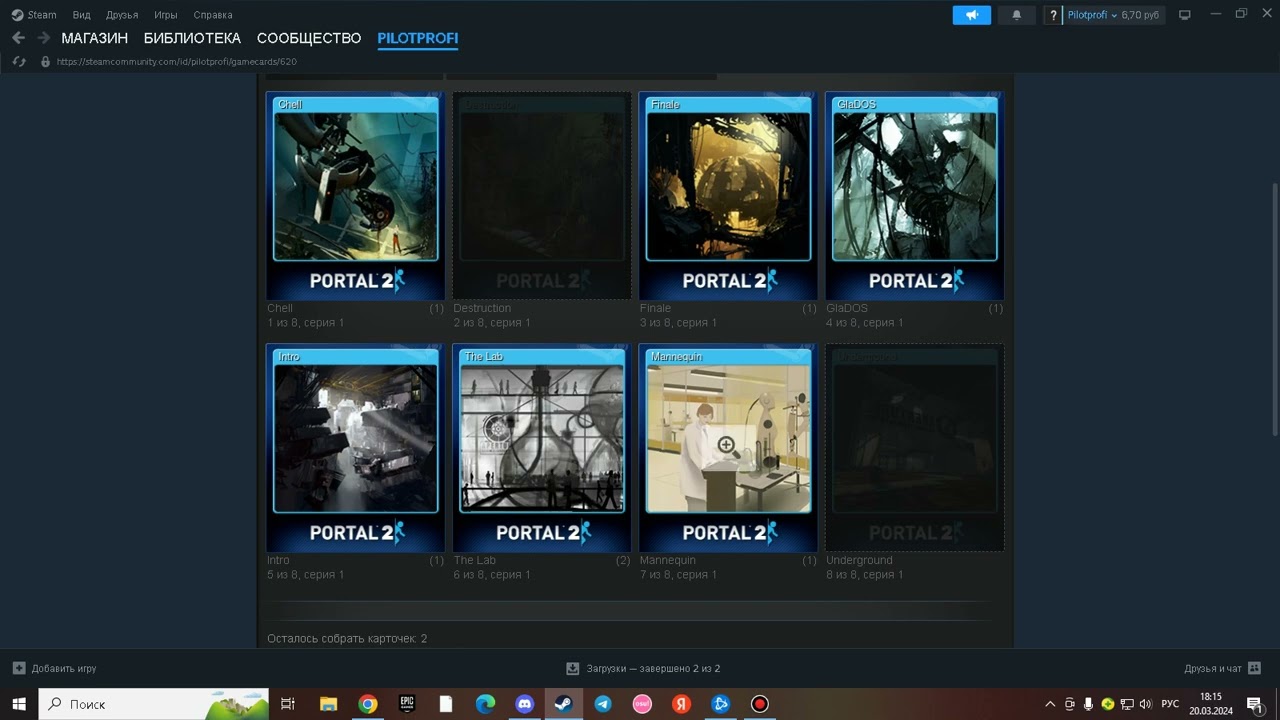Click 'Осталось собрать карточек: 2' text
This screenshot has height=720, width=1280.
tap(347, 638)
